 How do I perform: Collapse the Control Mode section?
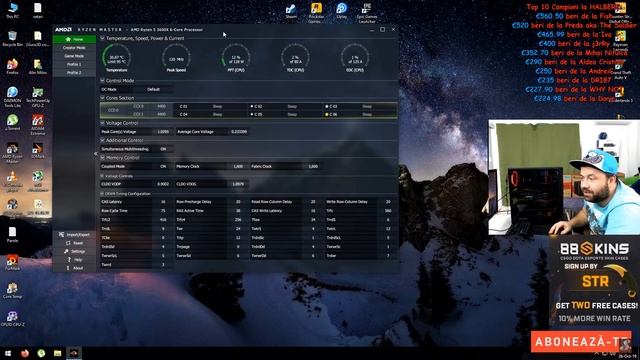point(102,81)
